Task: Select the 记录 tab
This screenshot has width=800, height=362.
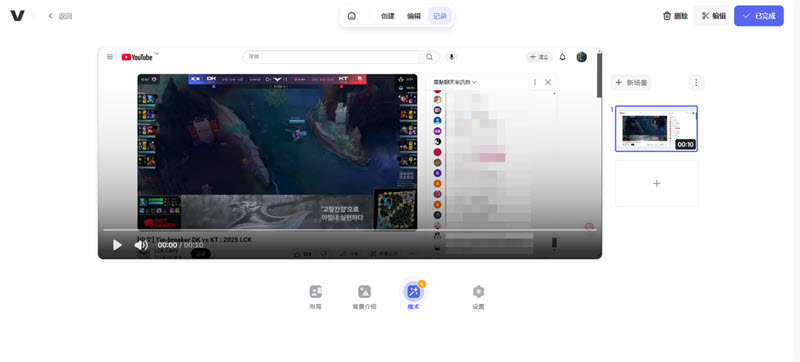Action: pos(440,16)
